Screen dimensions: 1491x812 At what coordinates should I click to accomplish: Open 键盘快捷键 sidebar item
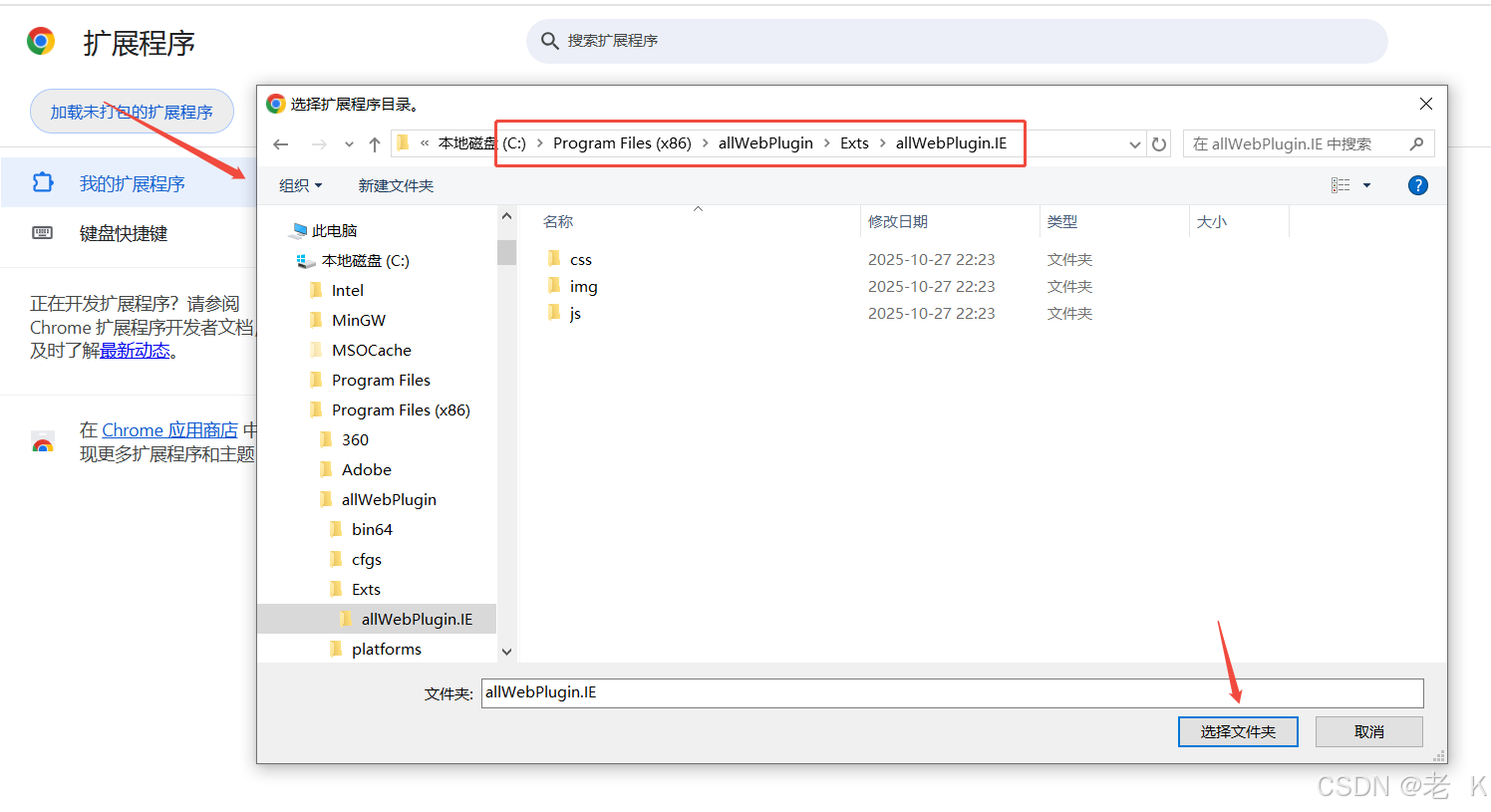point(130,233)
